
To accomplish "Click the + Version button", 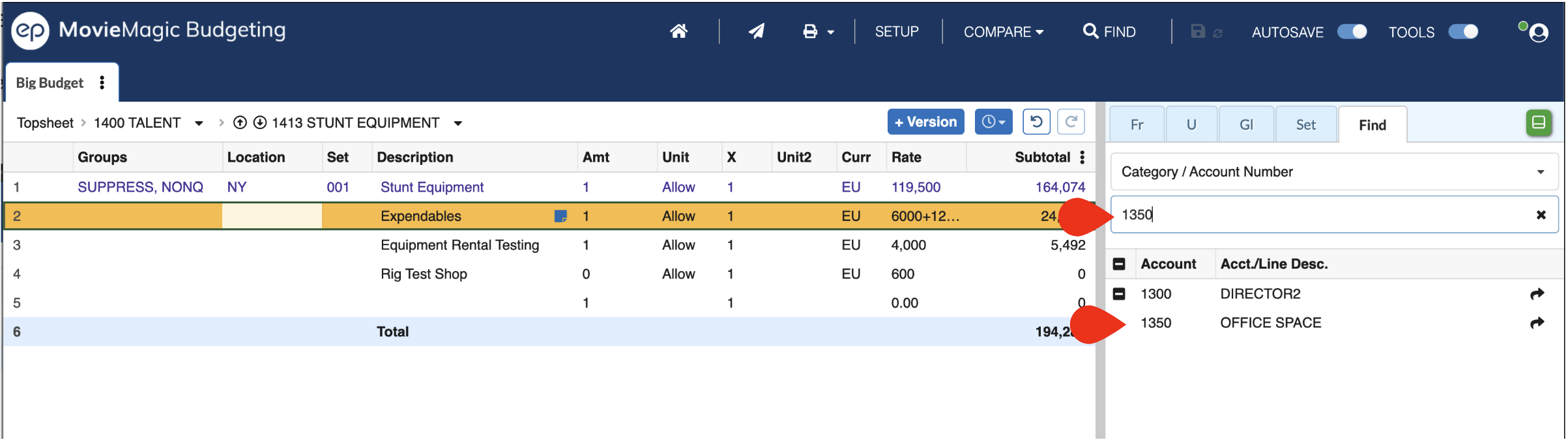I will (x=925, y=122).
